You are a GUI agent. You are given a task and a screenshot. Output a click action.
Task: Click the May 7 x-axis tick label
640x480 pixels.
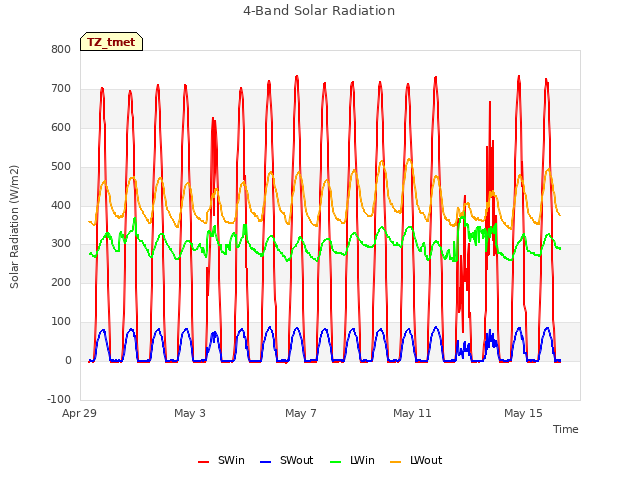[301, 413]
